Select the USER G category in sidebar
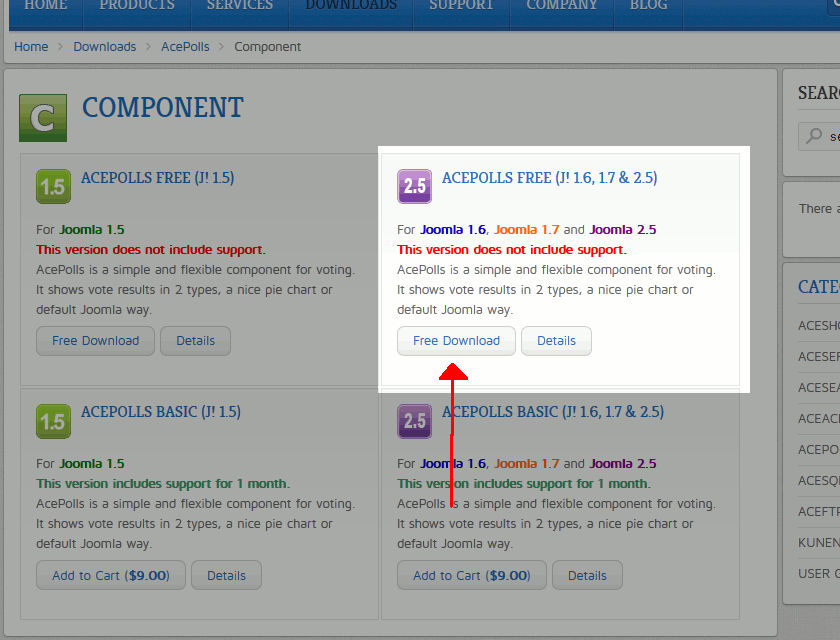 (819, 574)
